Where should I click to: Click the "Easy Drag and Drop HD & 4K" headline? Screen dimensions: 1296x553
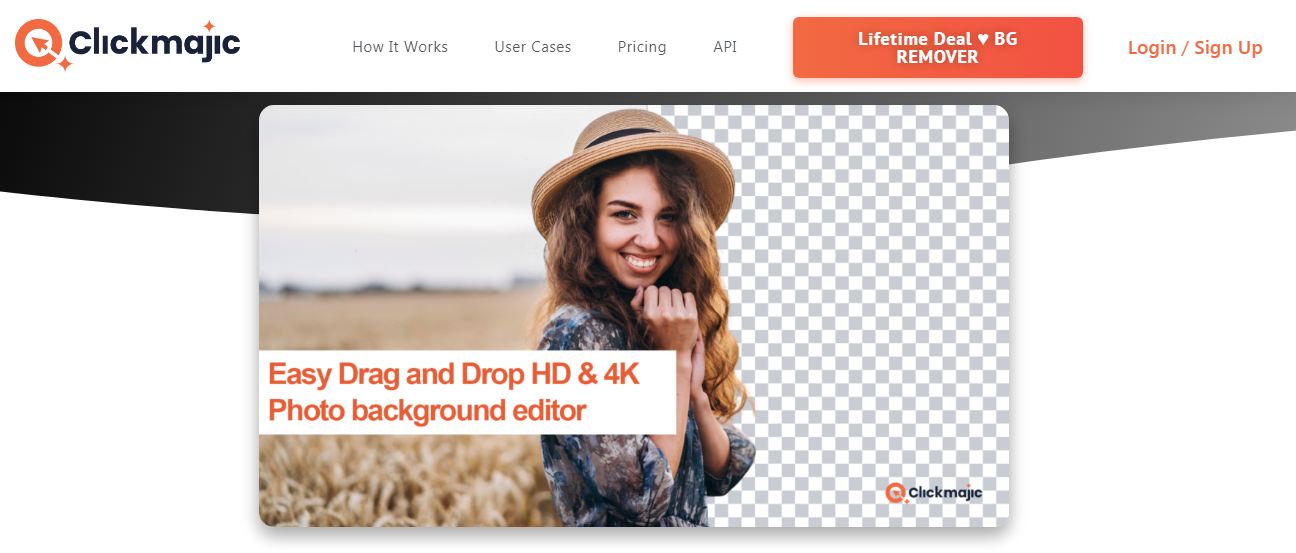[453, 374]
